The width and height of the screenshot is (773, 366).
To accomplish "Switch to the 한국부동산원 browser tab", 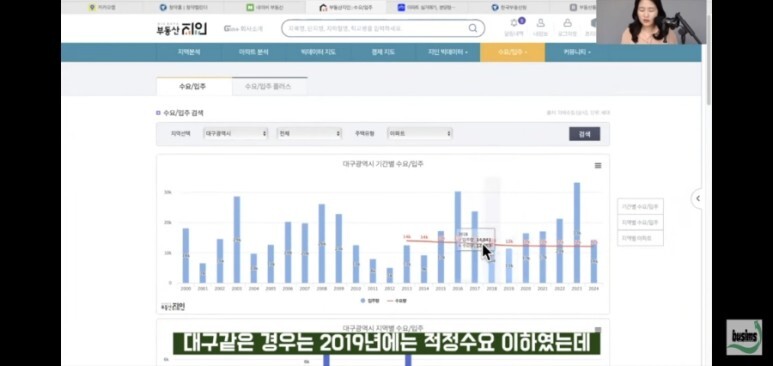I will 509,7.
